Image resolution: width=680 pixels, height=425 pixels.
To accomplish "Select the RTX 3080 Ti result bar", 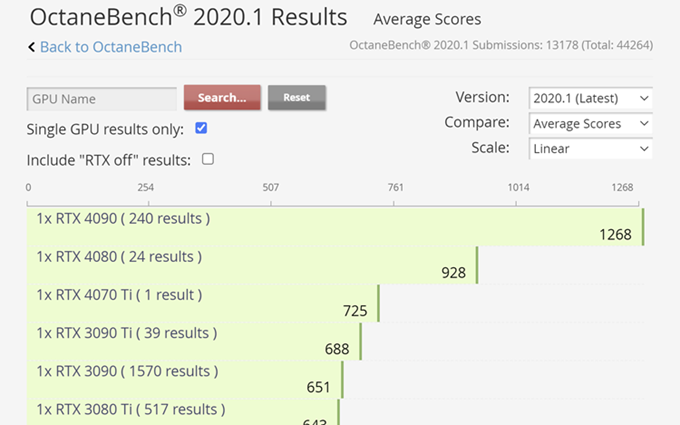I will 183,412.
